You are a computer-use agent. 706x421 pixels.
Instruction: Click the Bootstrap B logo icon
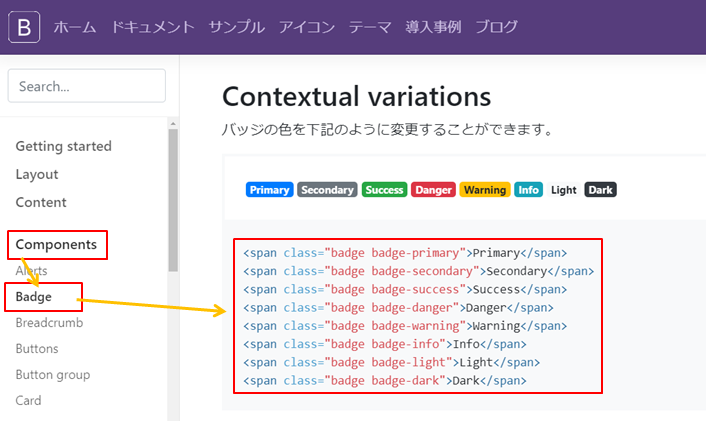tap(24, 26)
